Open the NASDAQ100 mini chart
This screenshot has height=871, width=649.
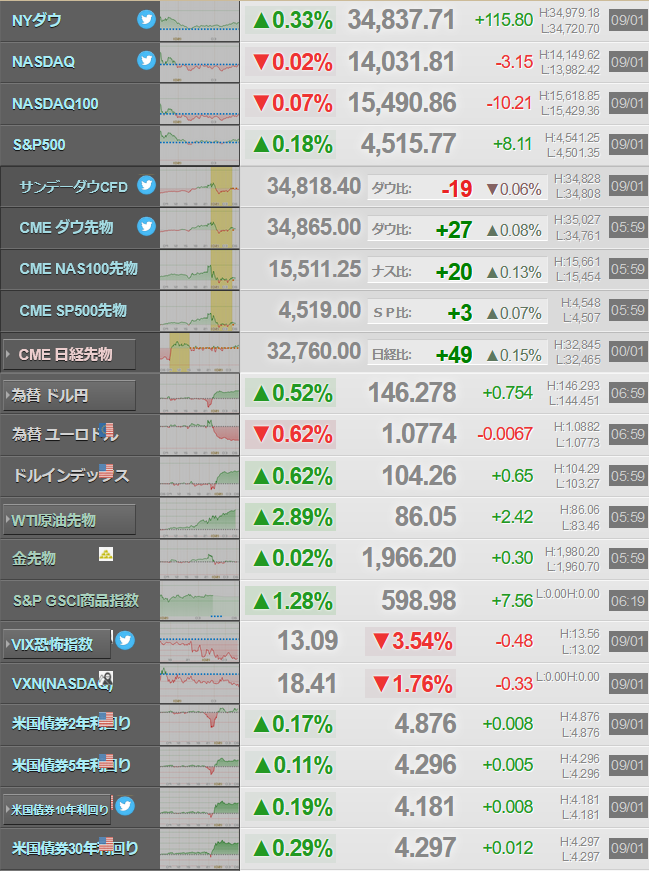coord(199,104)
